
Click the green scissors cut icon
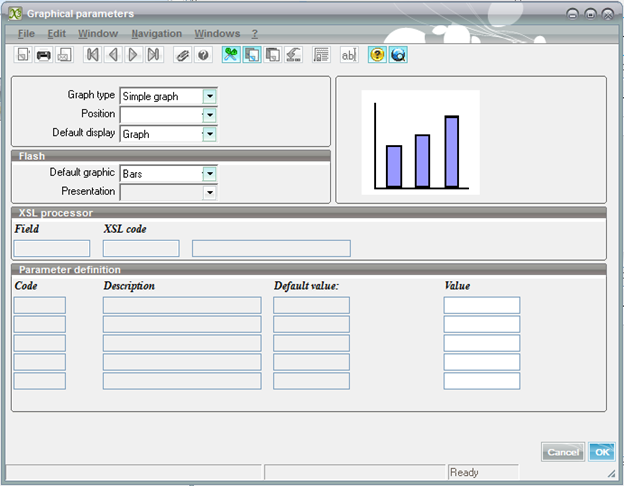click(231, 55)
